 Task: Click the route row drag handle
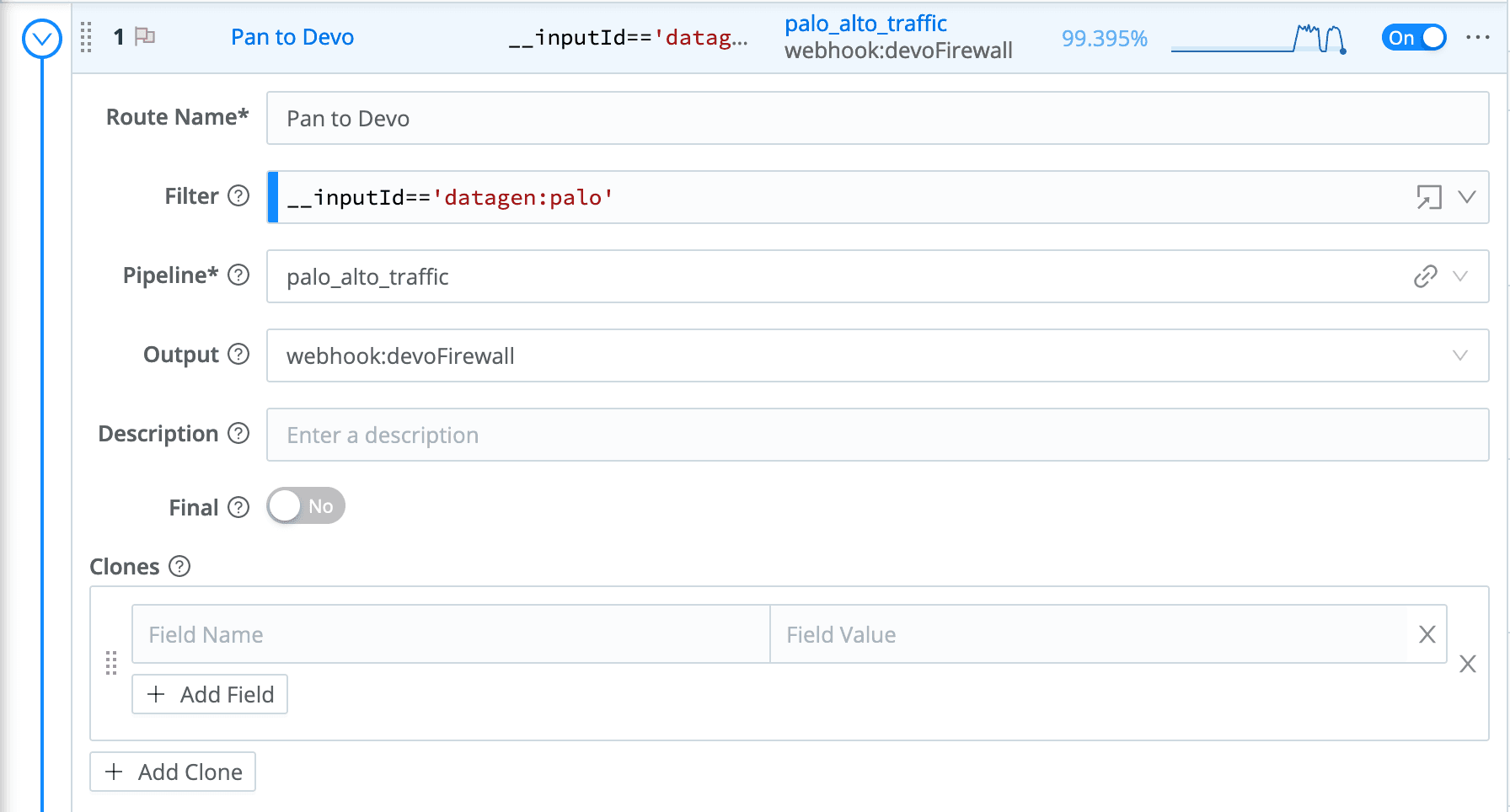tap(86, 38)
